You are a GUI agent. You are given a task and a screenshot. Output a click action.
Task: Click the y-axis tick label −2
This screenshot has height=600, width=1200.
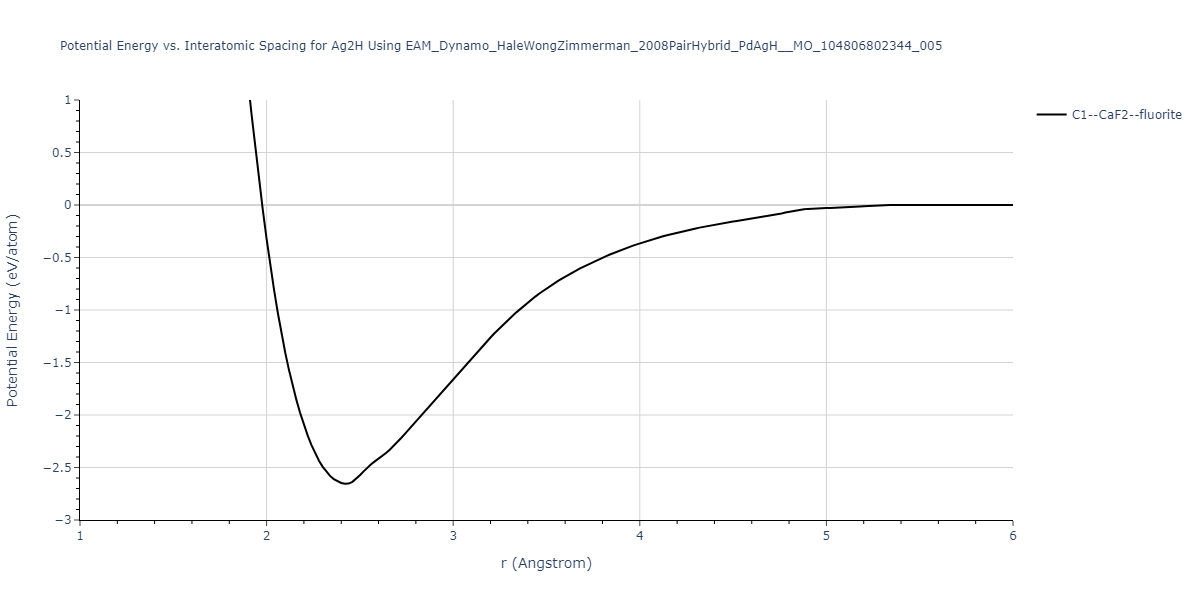click(63, 415)
